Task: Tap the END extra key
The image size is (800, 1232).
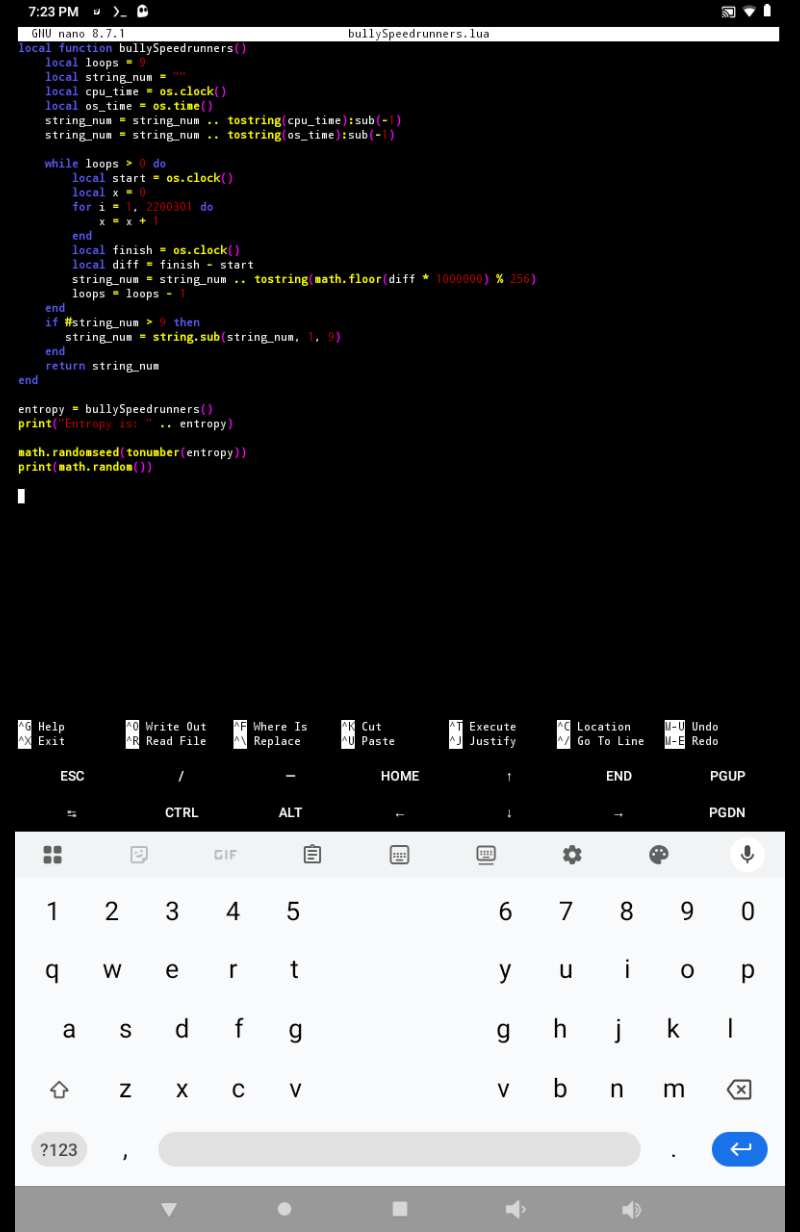Action: 618,776
